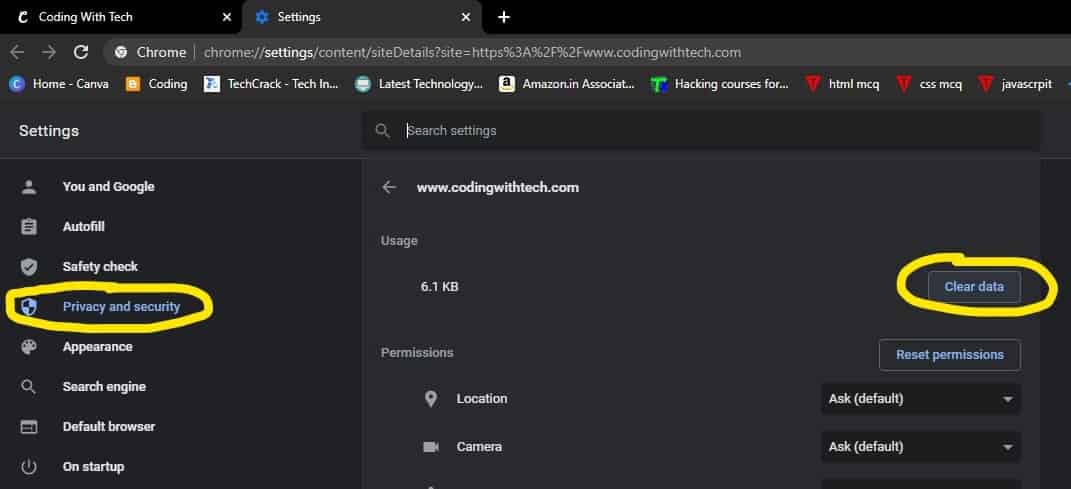Open Autofill settings section
This screenshot has width=1071, height=489.
pos(83,227)
